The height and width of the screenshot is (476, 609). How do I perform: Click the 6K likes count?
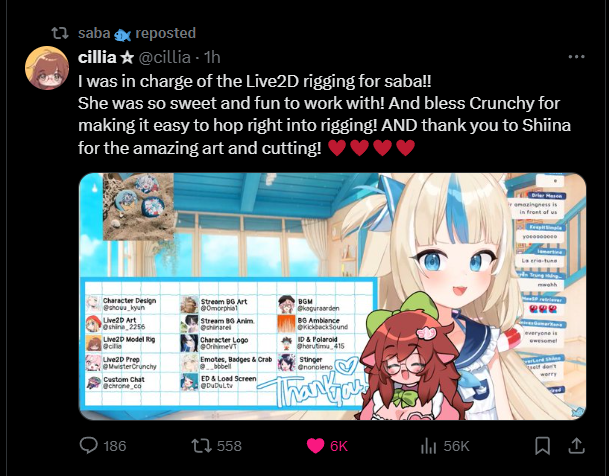click(339, 446)
